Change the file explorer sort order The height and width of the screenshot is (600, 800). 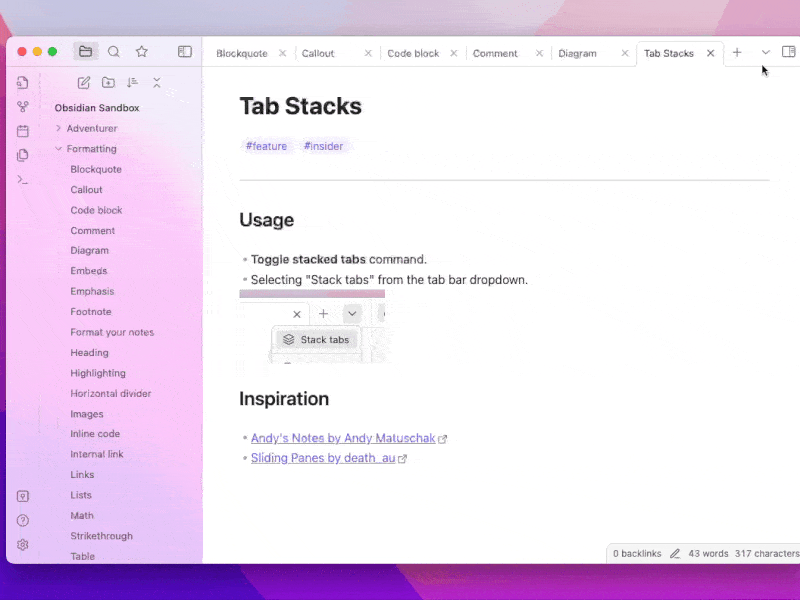point(132,83)
